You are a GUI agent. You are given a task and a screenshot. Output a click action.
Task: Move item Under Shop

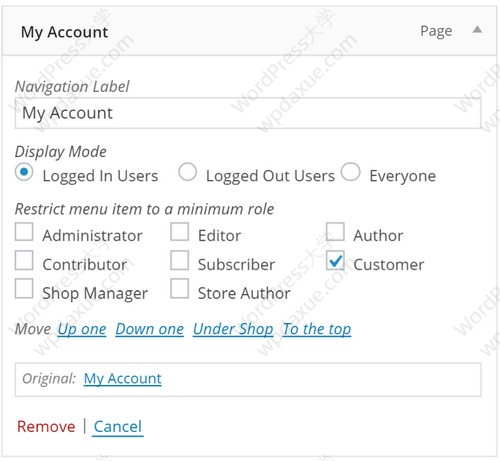pos(233,329)
